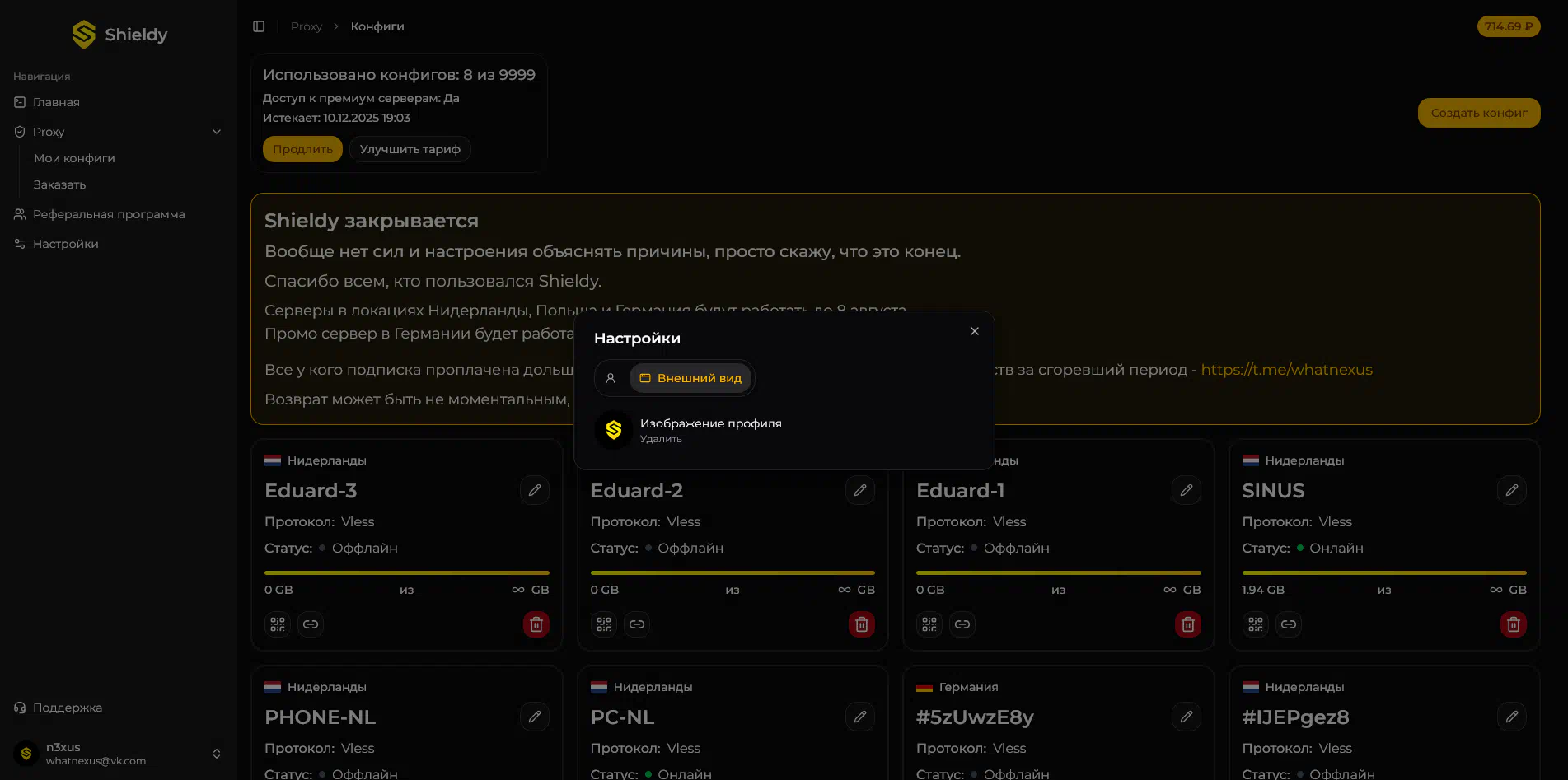Screen dimensions: 1568x780
Task: Open Заказать in the sidebar
Action: [59, 184]
